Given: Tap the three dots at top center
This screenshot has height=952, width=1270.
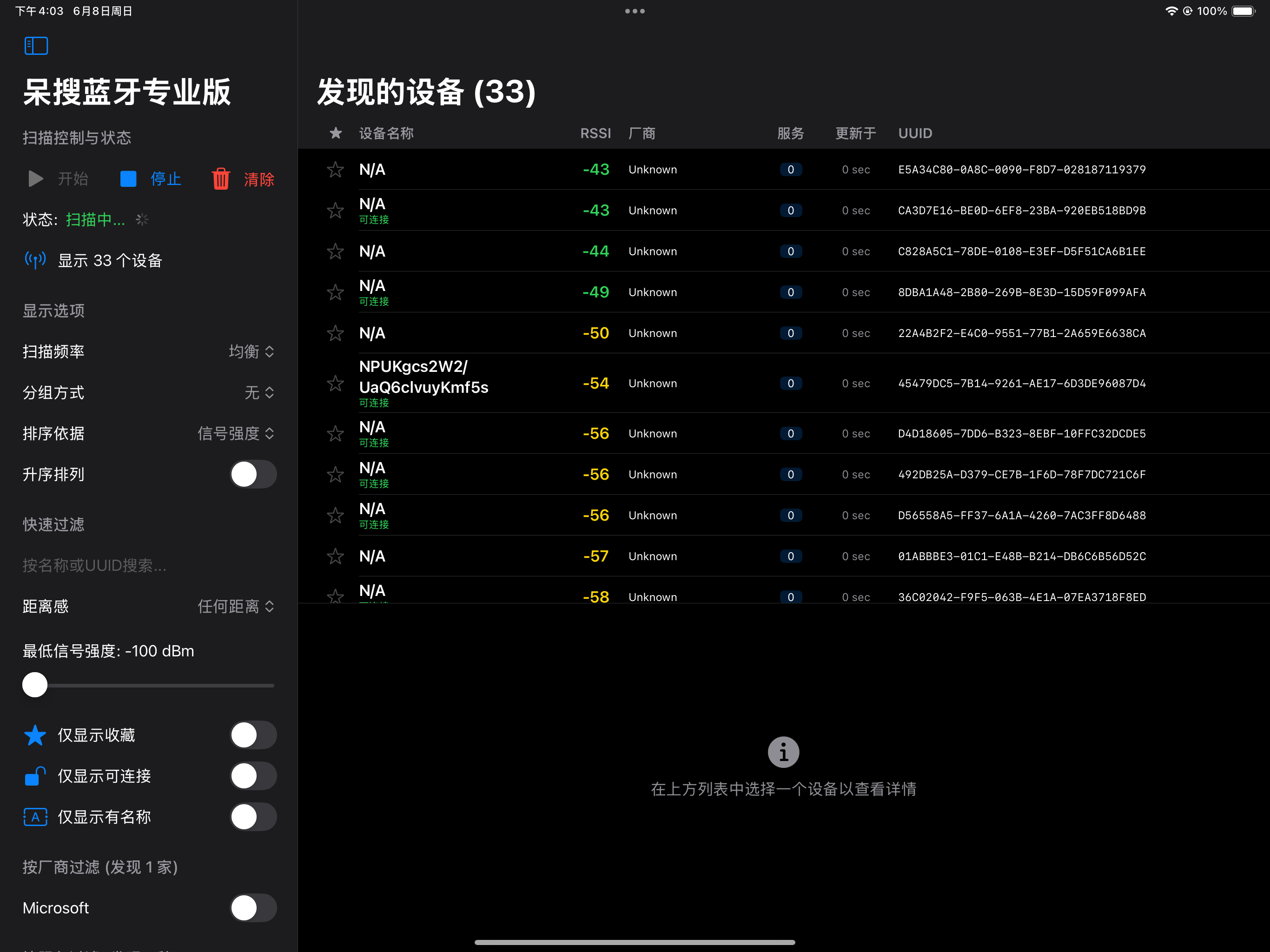Looking at the screenshot, I should 635,11.
